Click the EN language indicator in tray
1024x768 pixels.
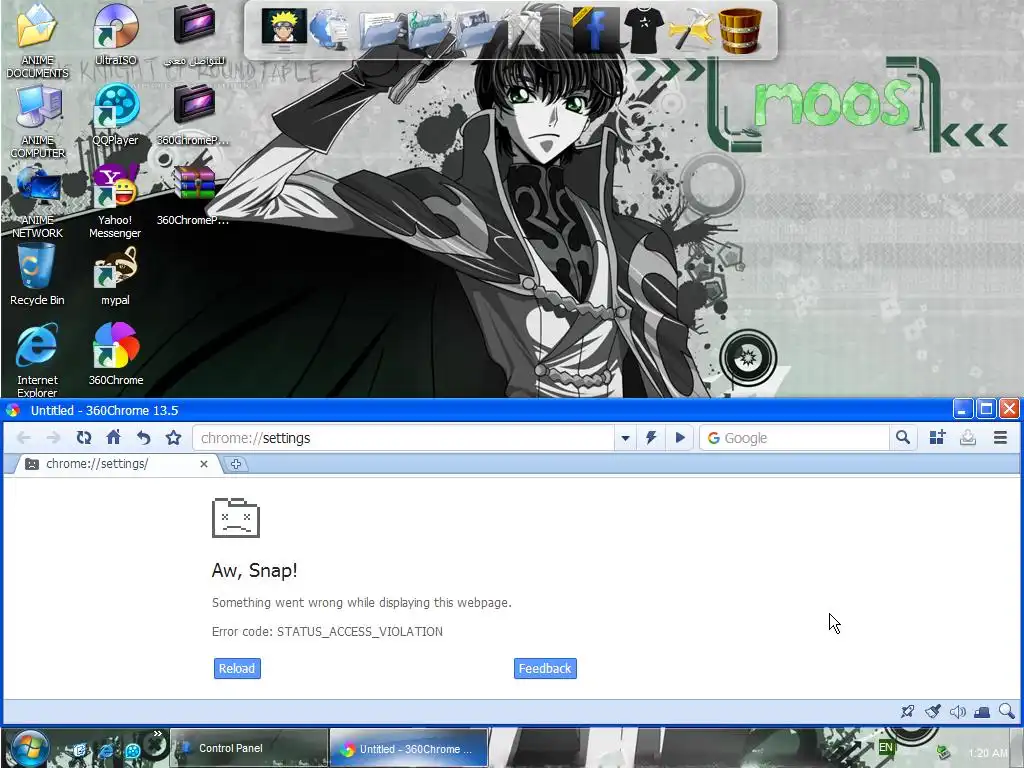886,747
